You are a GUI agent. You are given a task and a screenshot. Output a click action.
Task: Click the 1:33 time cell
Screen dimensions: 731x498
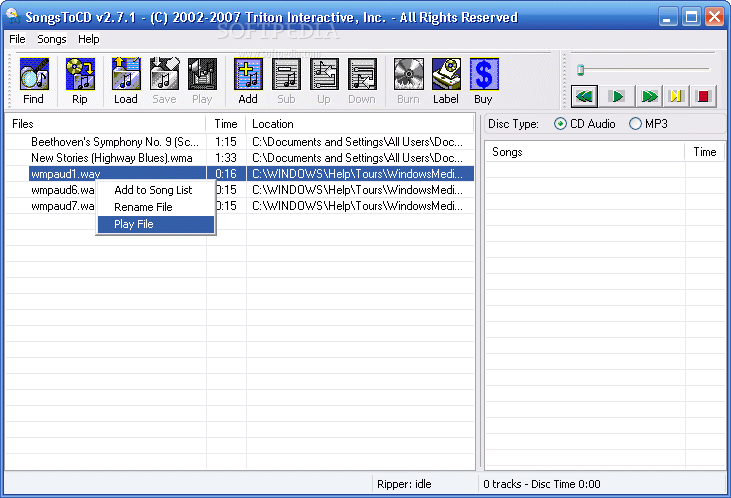226,158
